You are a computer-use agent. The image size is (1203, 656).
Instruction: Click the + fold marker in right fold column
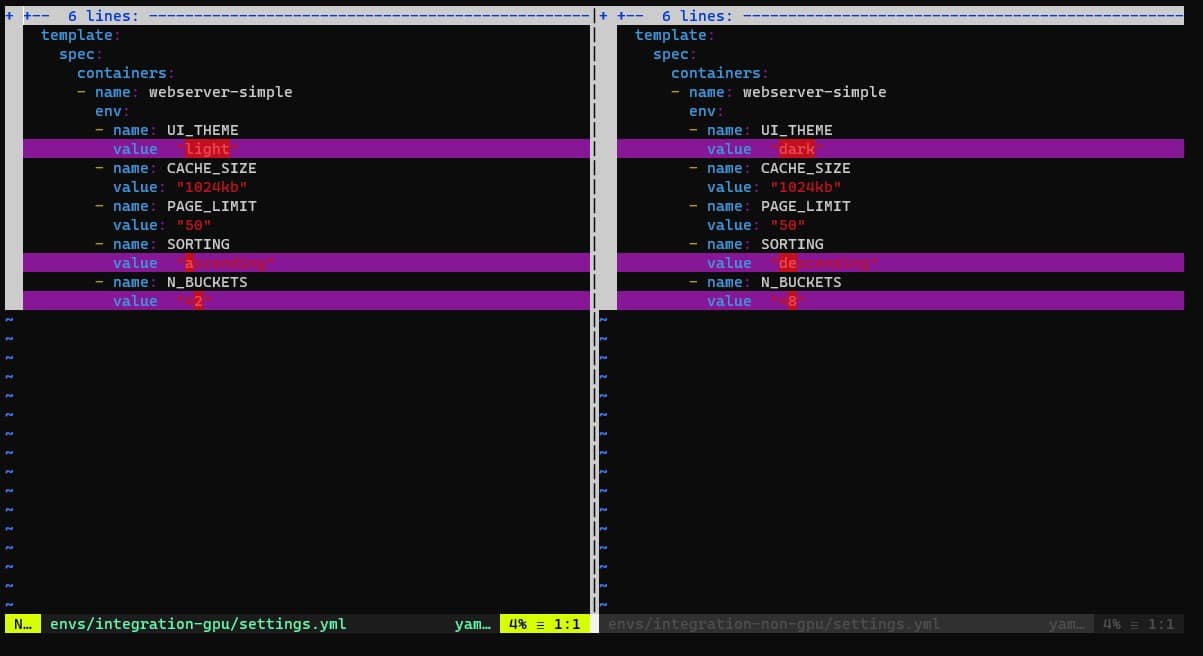point(604,16)
